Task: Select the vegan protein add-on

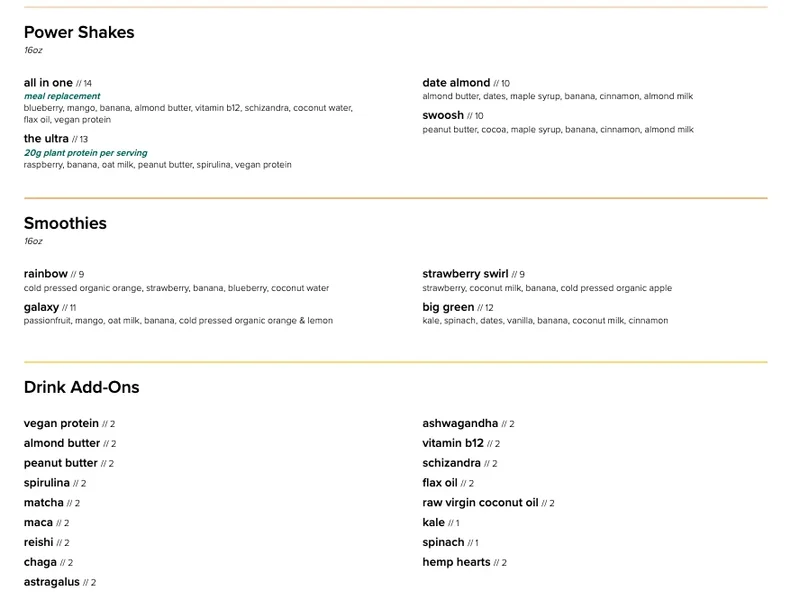Action: click(x=61, y=424)
